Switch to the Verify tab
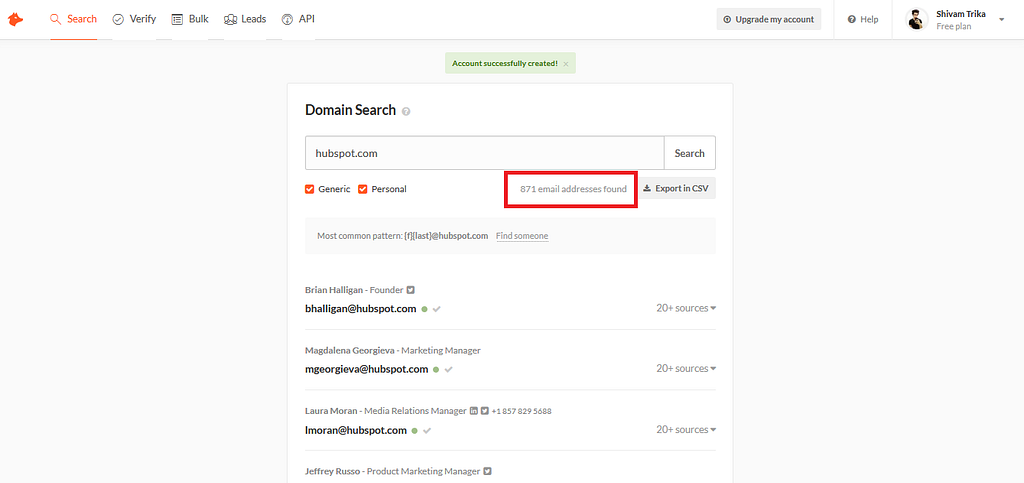Screen dimensions: 1024x483 tap(134, 19)
